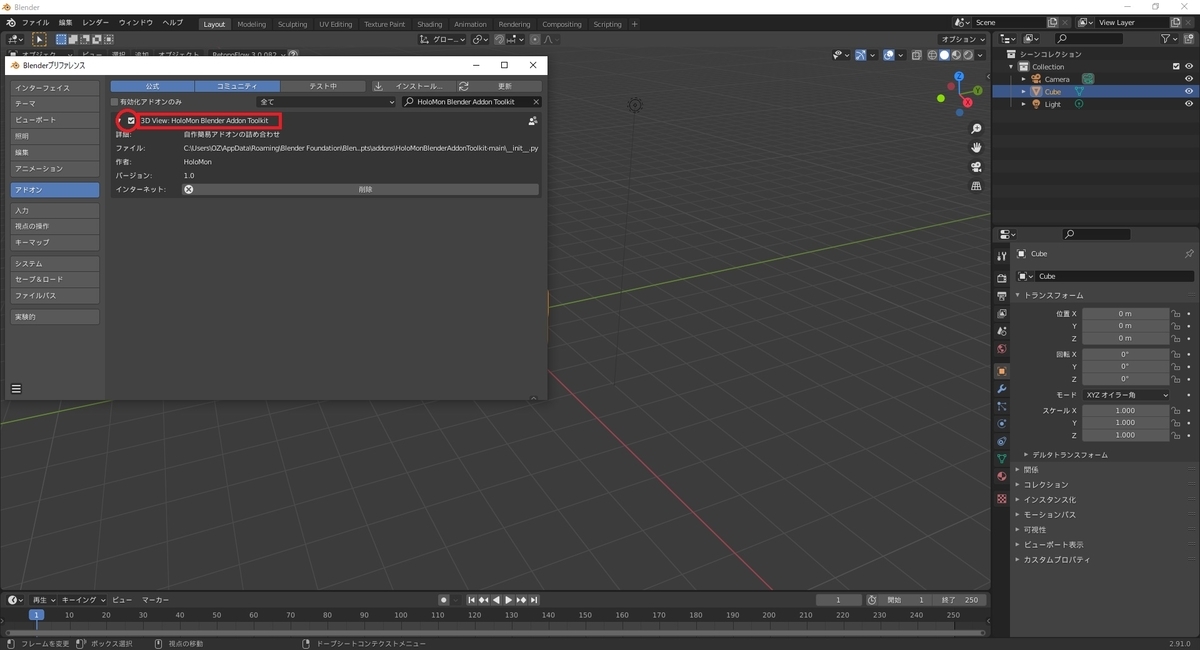Lock the location X padlock
The height and width of the screenshot is (650, 1200).
point(1177,314)
